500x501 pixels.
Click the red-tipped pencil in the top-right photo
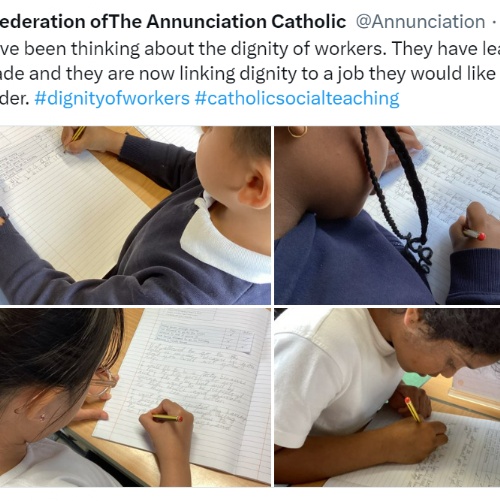[475, 235]
